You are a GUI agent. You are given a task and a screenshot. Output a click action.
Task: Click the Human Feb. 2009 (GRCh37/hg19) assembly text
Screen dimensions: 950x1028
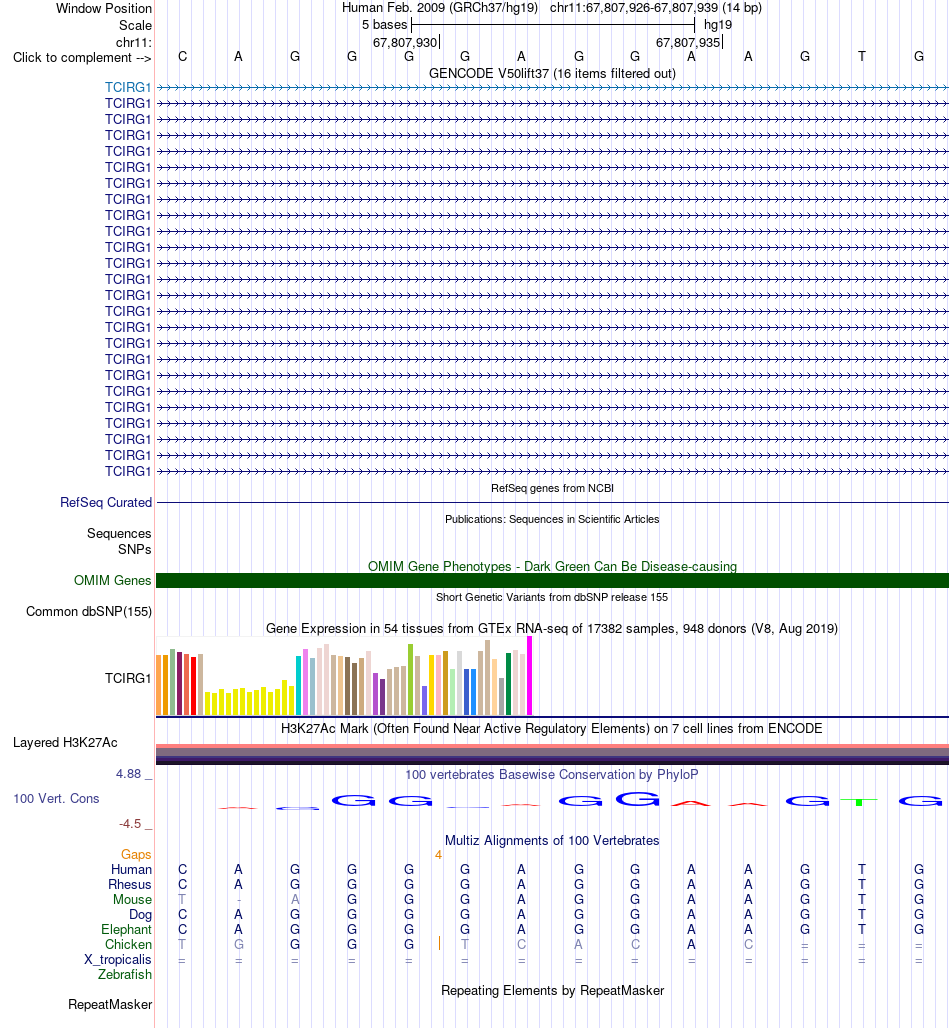point(440,9)
